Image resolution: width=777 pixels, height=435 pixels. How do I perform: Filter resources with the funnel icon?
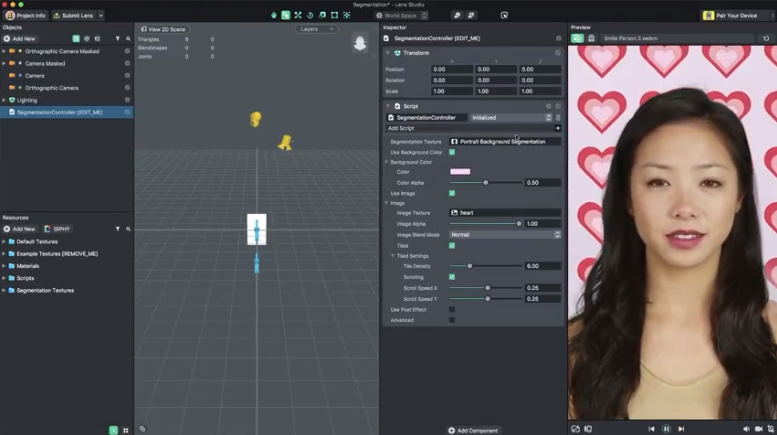click(x=117, y=229)
